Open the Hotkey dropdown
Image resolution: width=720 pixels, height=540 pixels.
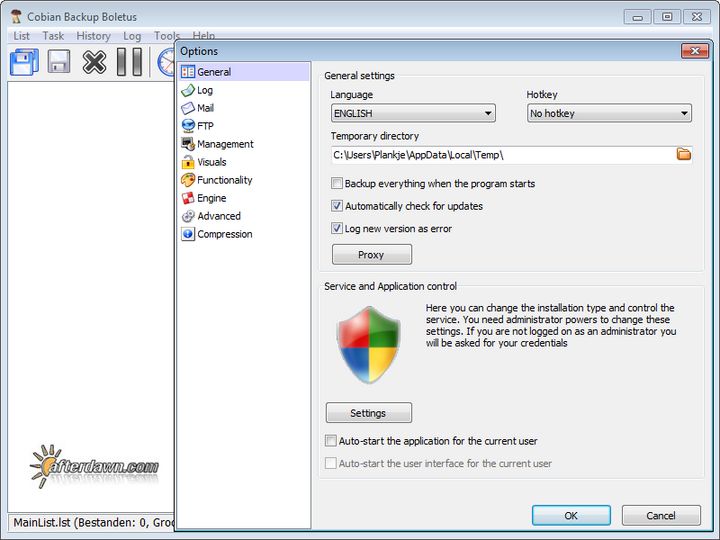click(x=609, y=113)
